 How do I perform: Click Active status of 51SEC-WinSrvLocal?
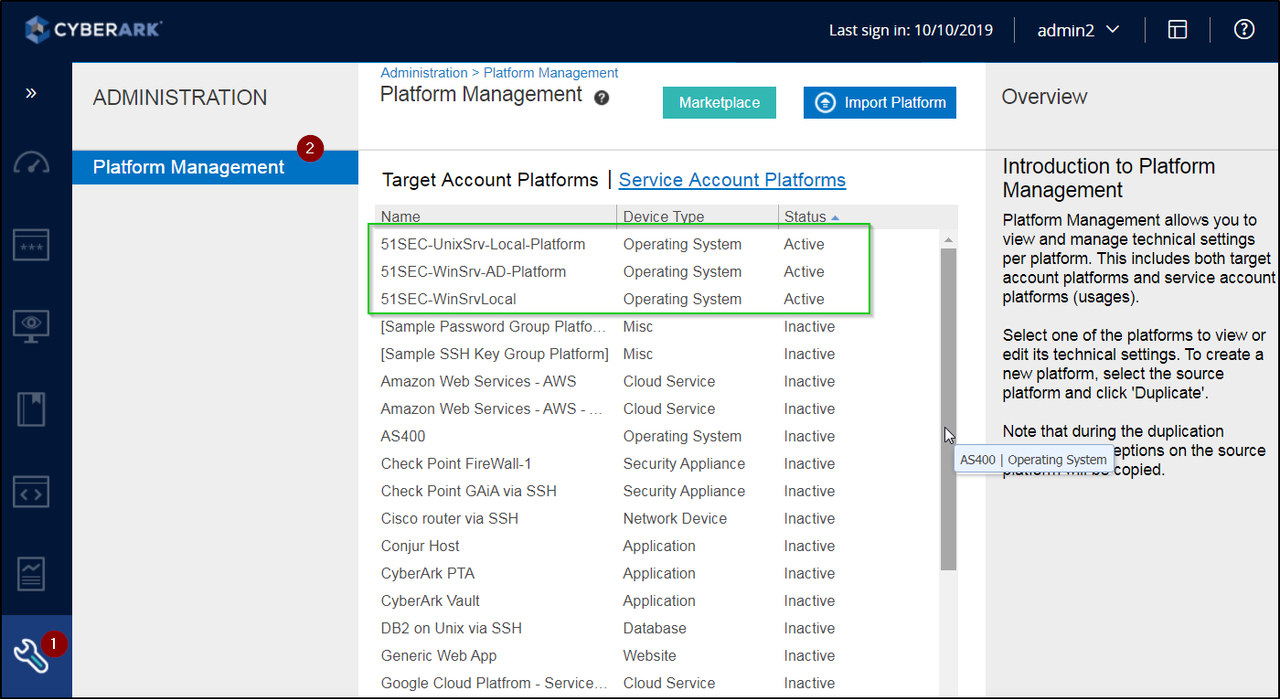point(804,299)
